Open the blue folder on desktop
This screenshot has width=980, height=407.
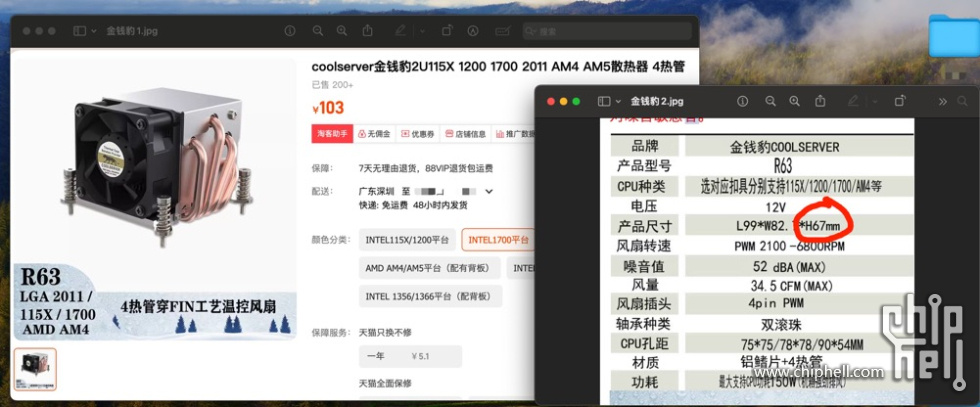point(954,36)
